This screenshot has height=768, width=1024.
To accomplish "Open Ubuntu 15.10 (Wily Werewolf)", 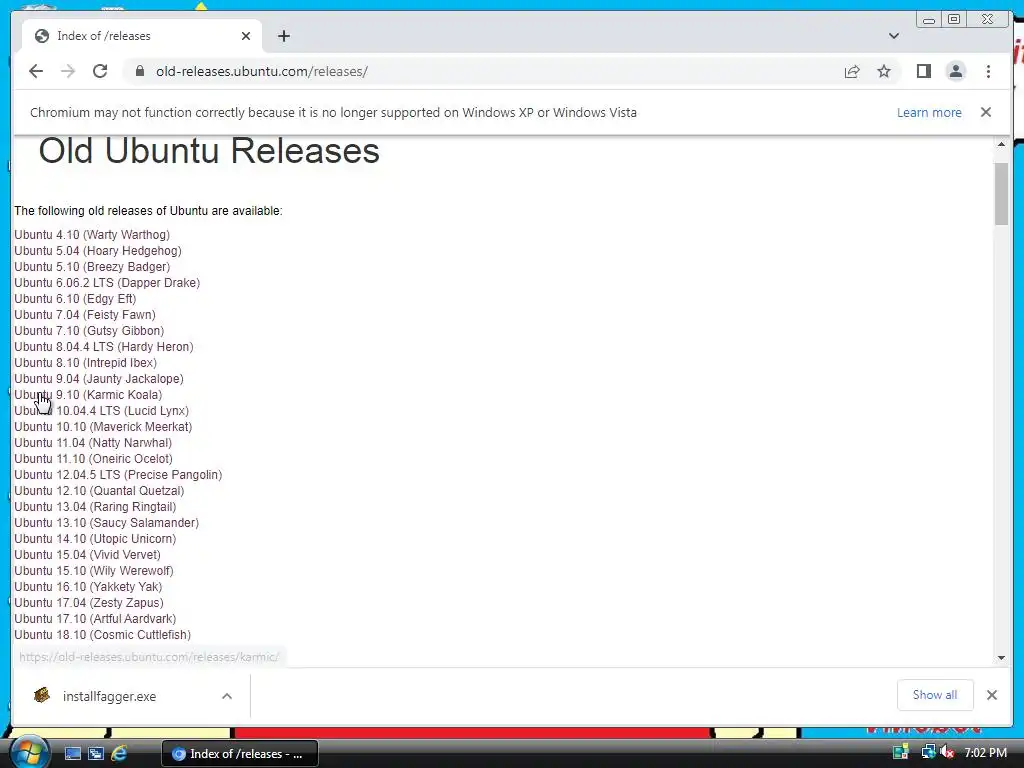I will click(94, 571).
